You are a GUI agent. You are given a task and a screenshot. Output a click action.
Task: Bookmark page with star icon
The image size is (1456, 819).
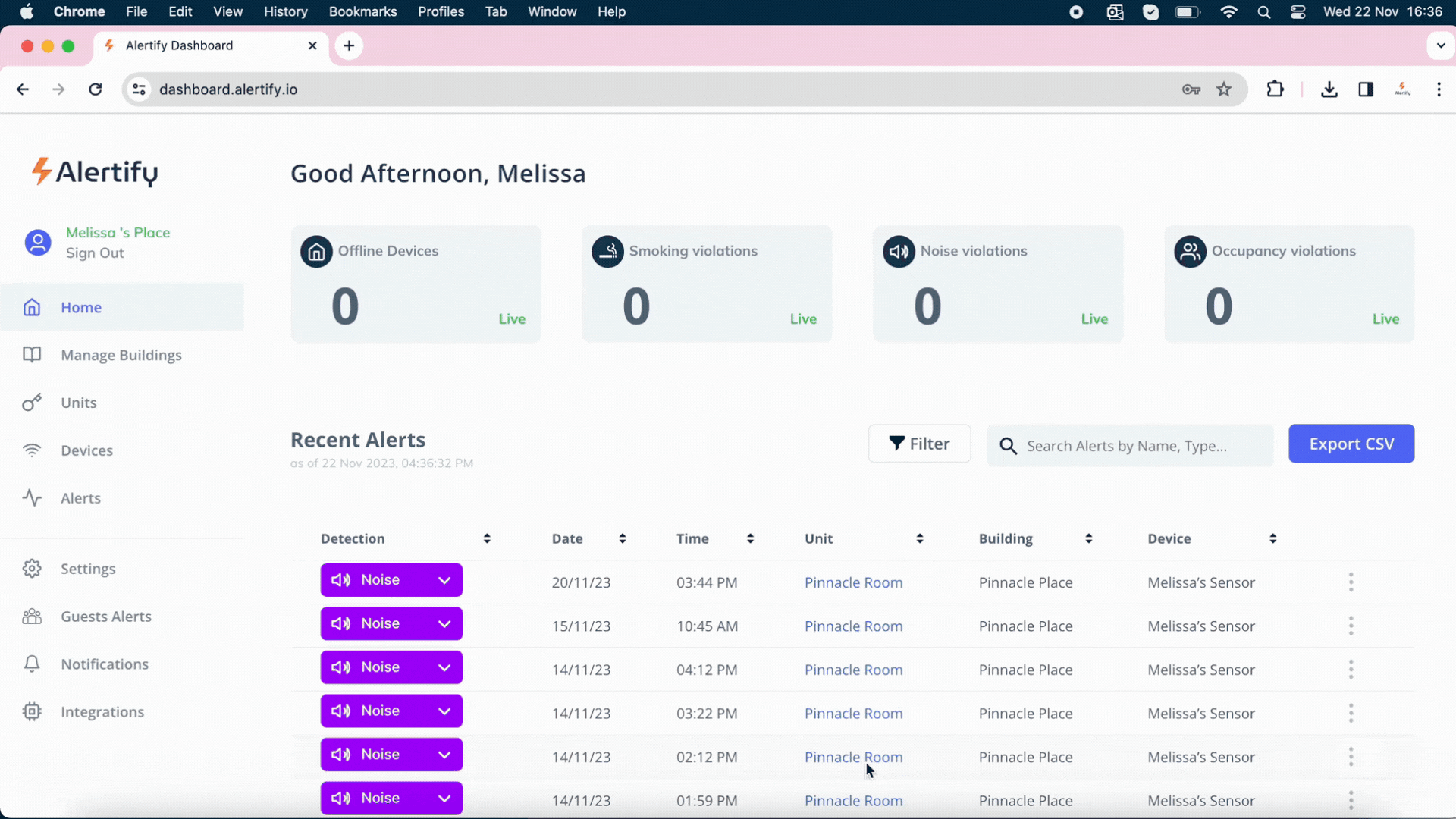1224,89
